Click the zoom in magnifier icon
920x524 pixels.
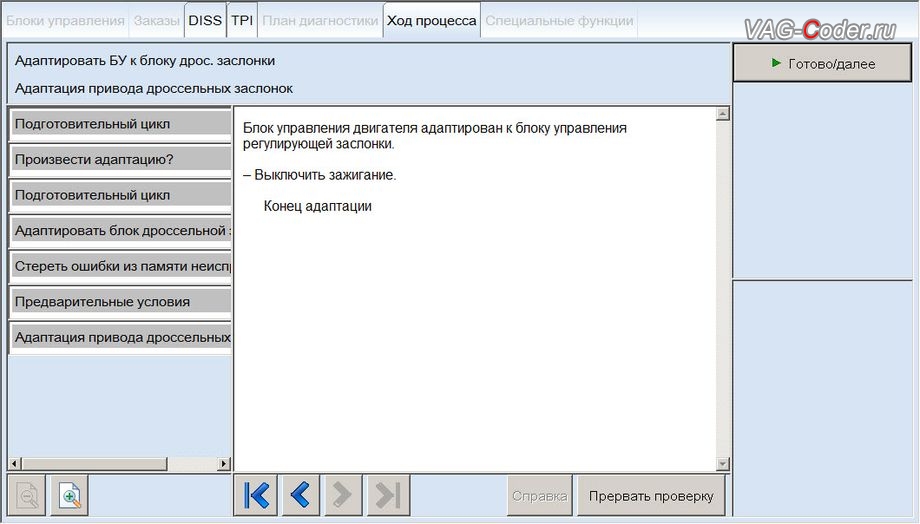click(x=69, y=496)
